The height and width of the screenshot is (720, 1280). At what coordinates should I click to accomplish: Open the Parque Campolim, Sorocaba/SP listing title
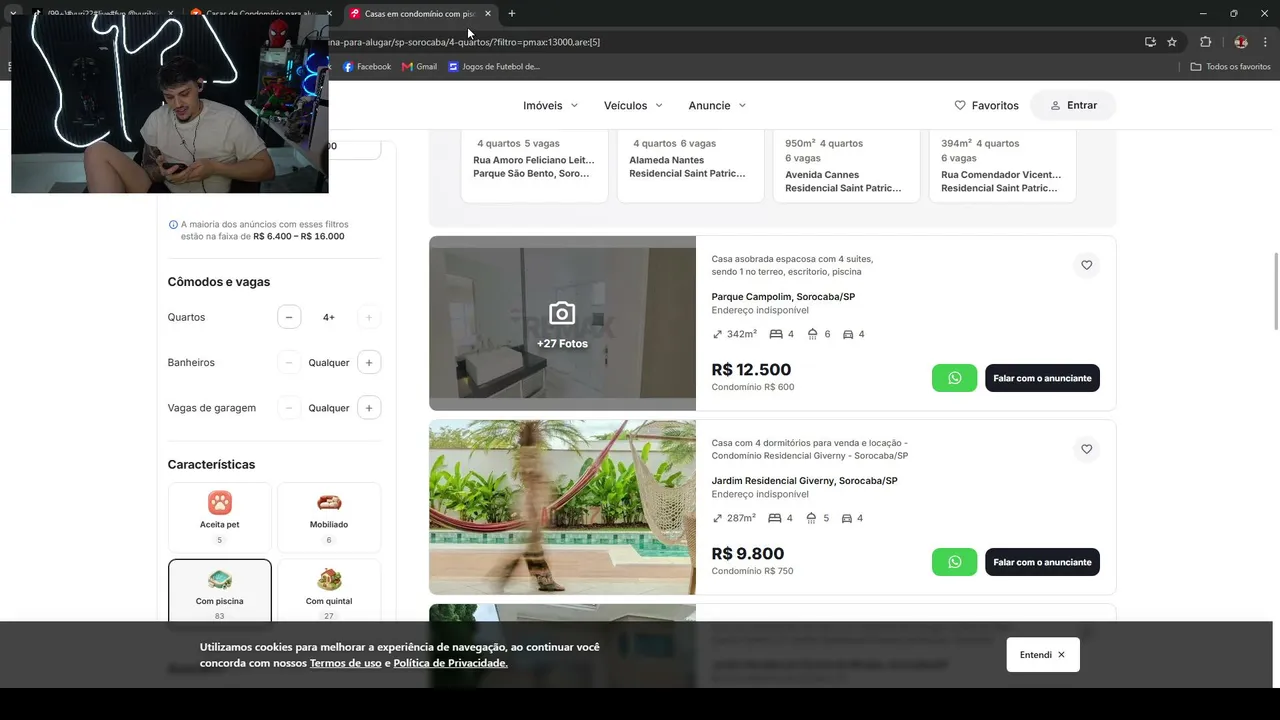(783, 297)
